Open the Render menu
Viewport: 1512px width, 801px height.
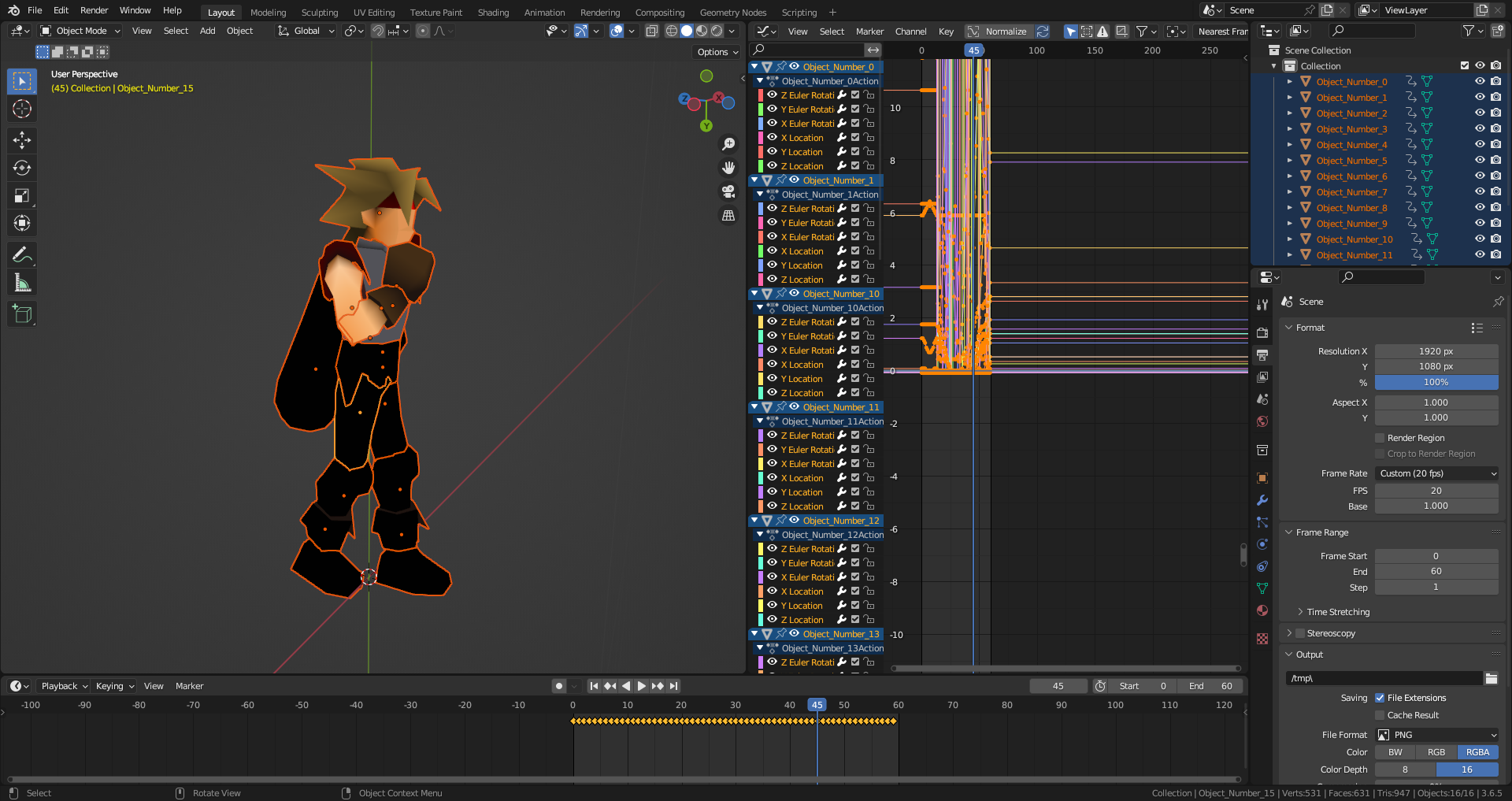coord(94,10)
